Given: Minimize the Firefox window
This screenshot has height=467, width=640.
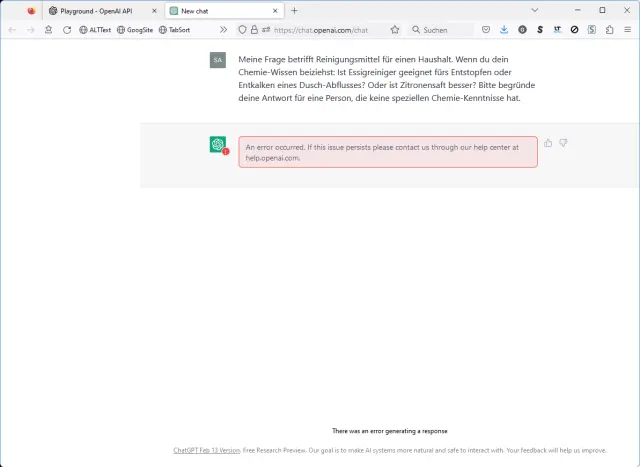Looking at the screenshot, I should [578, 10].
